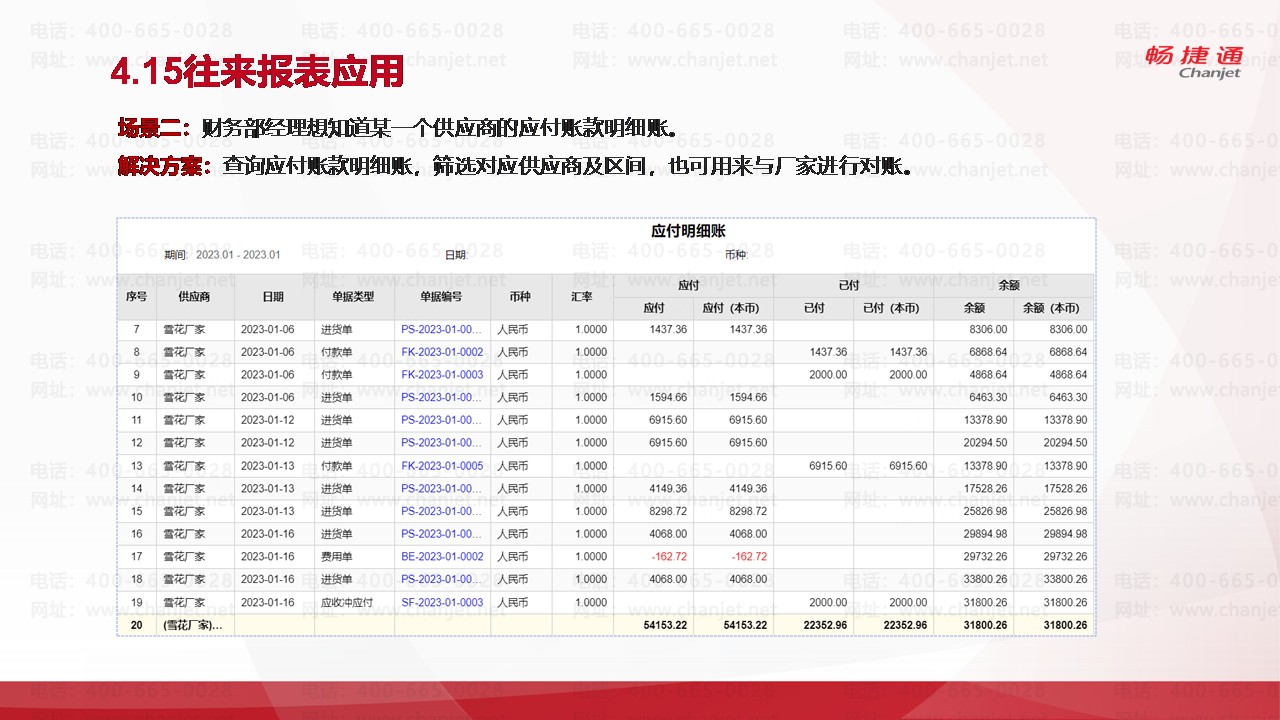Click the 单据编号 column header

coord(441,297)
